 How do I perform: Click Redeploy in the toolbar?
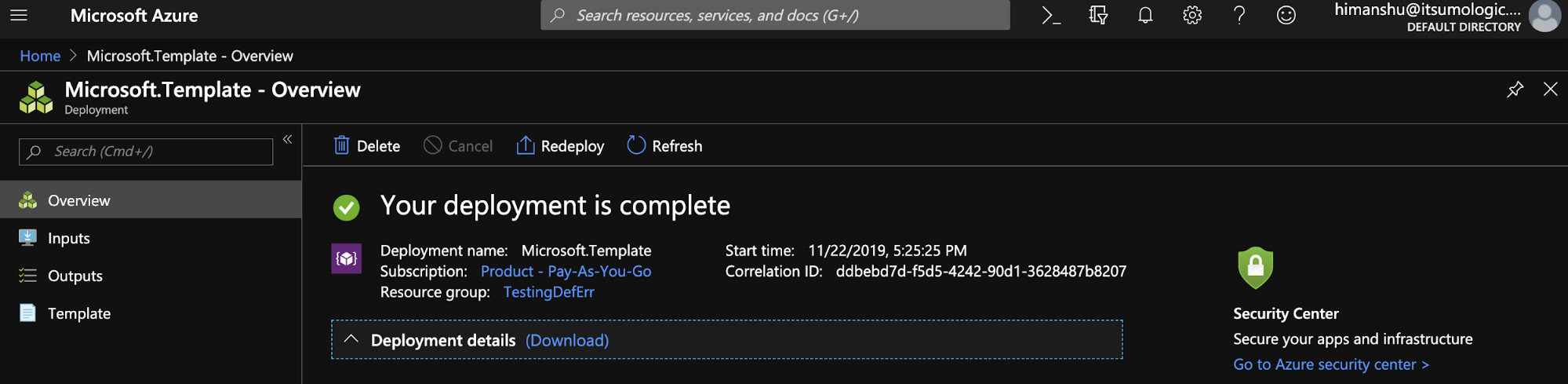pos(560,146)
